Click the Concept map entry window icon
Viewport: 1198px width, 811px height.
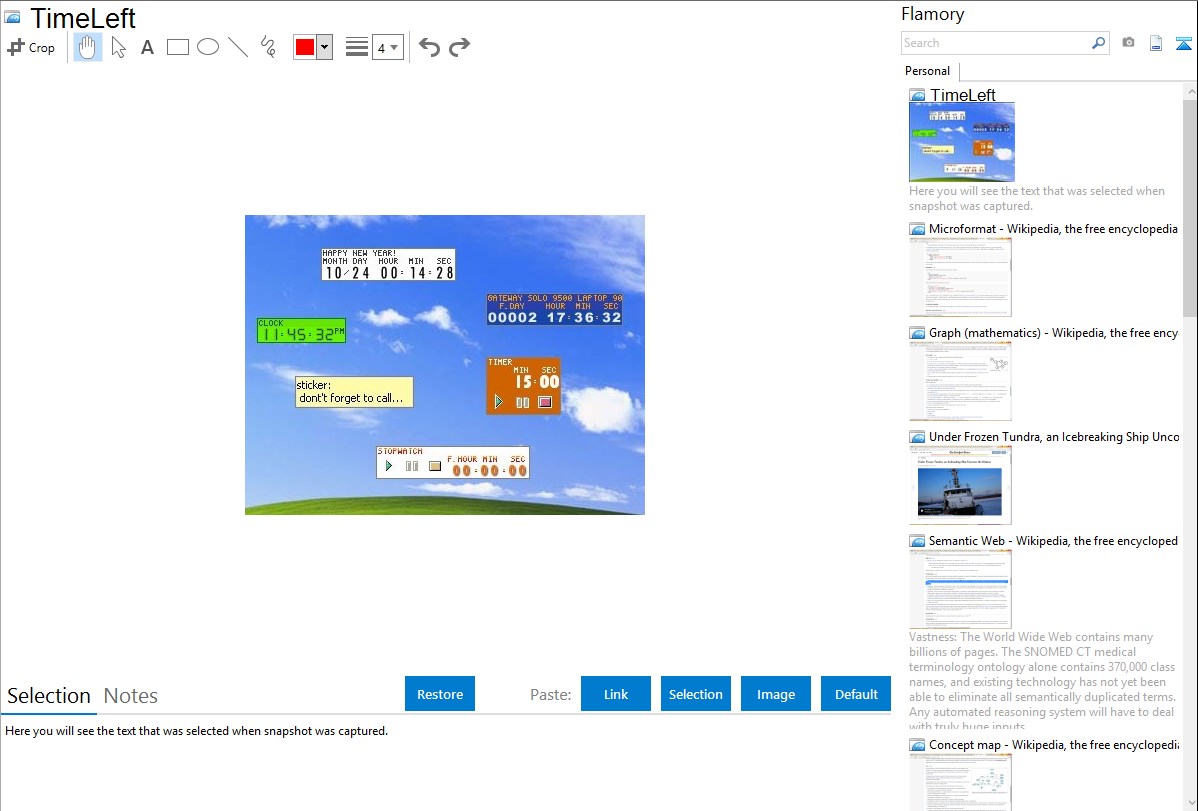coord(917,744)
